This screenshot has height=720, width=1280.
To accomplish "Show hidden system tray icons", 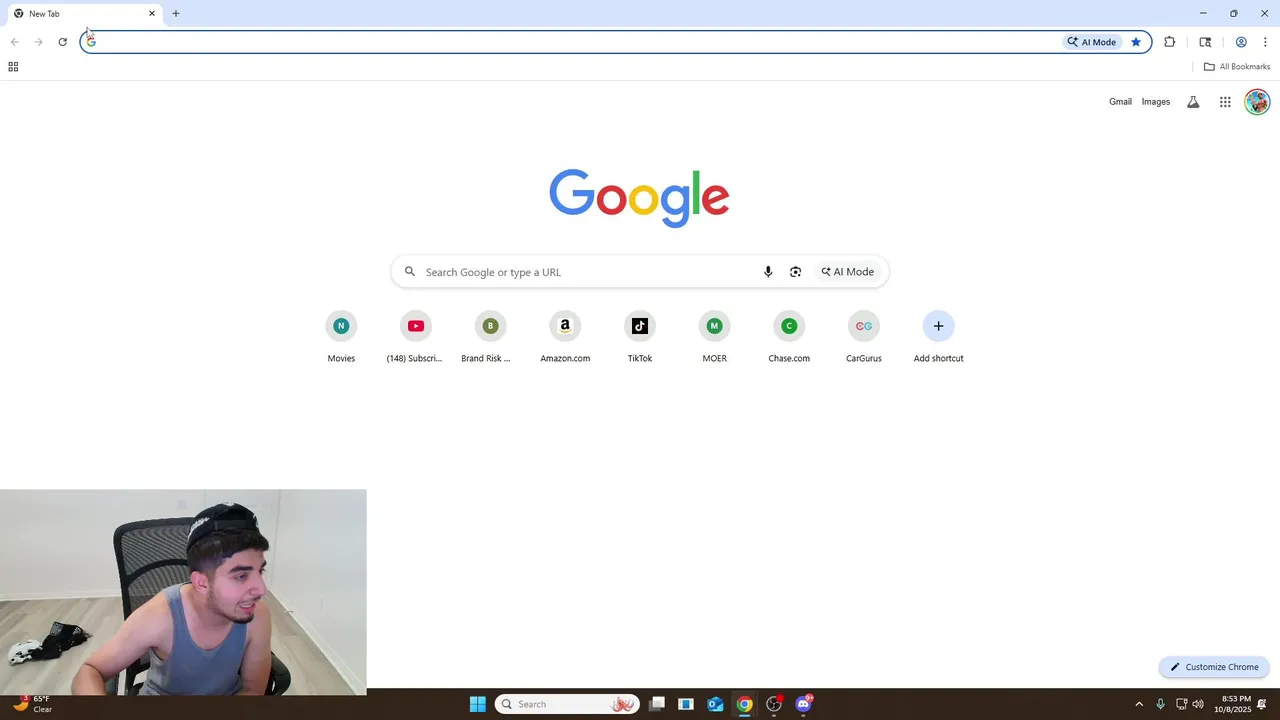I will click(1138, 704).
